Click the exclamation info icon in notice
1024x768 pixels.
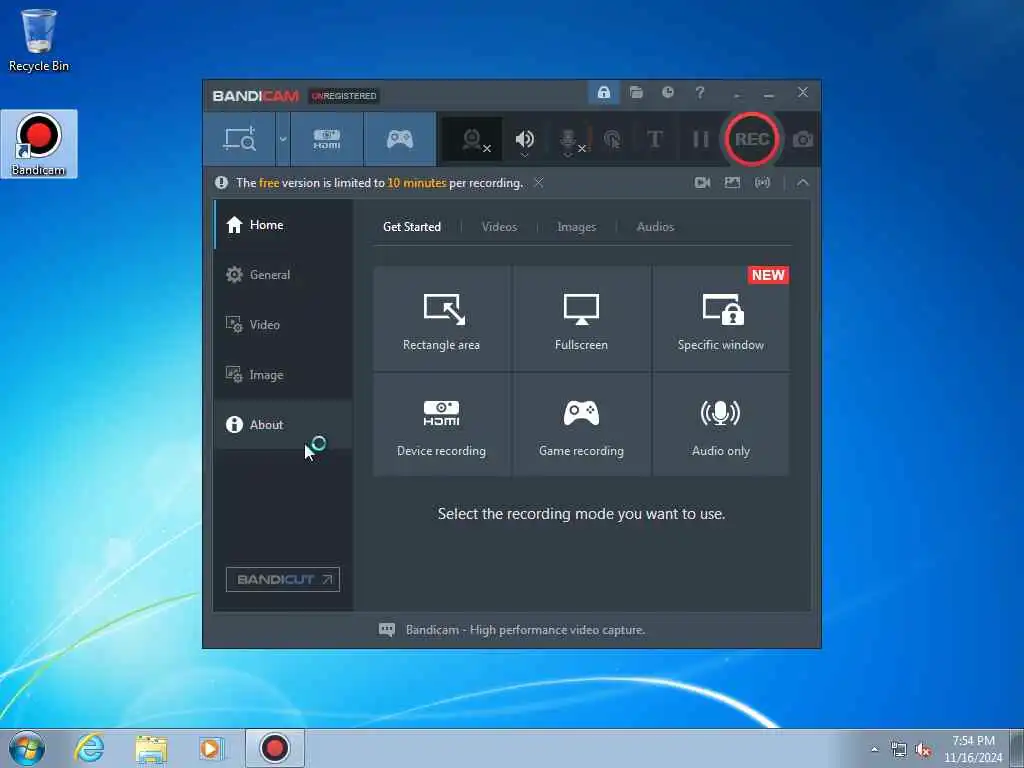(221, 183)
